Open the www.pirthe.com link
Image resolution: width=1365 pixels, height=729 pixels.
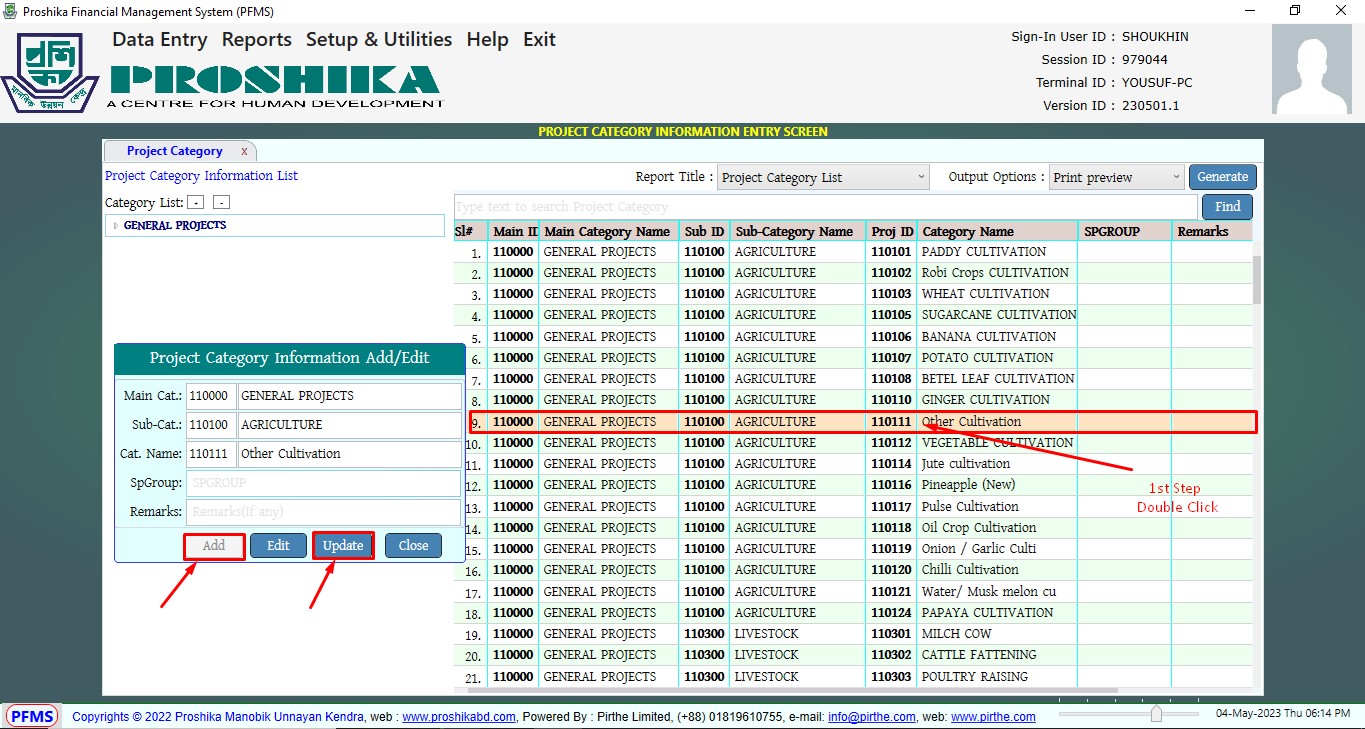click(993, 717)
